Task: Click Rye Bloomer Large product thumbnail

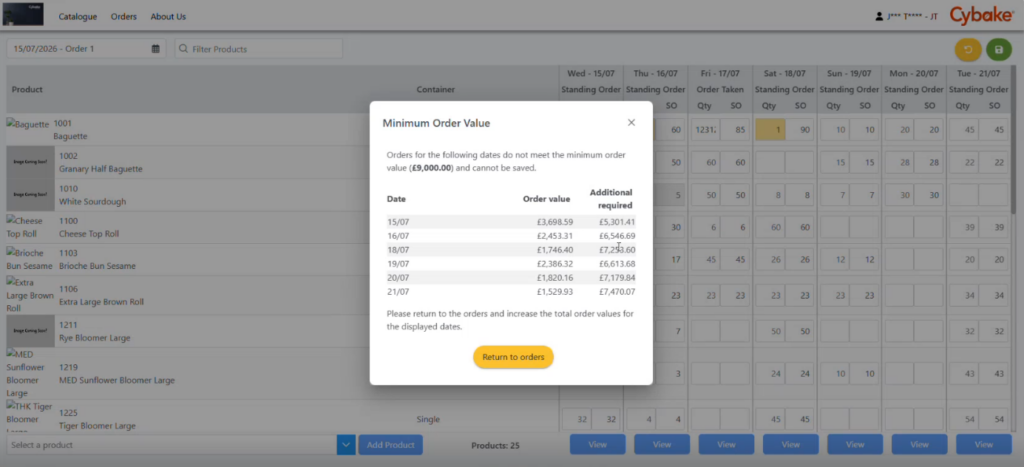Action: pos(31,331)
